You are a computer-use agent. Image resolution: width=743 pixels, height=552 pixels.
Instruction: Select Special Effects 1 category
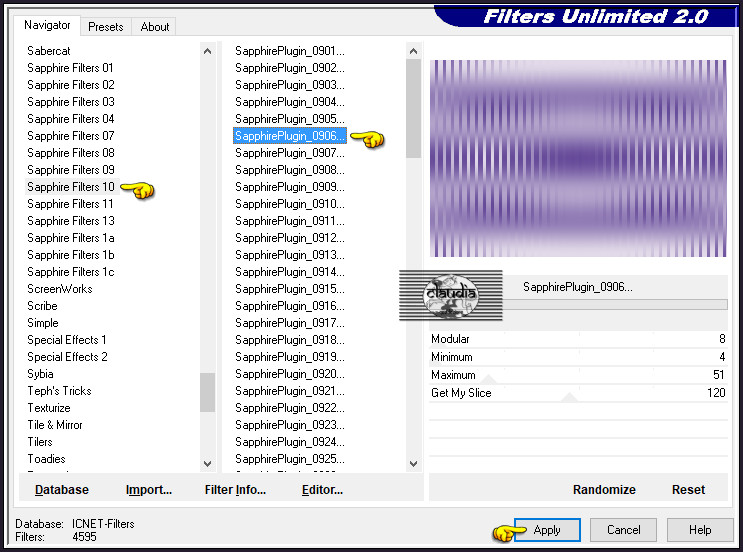pos(67,340)
